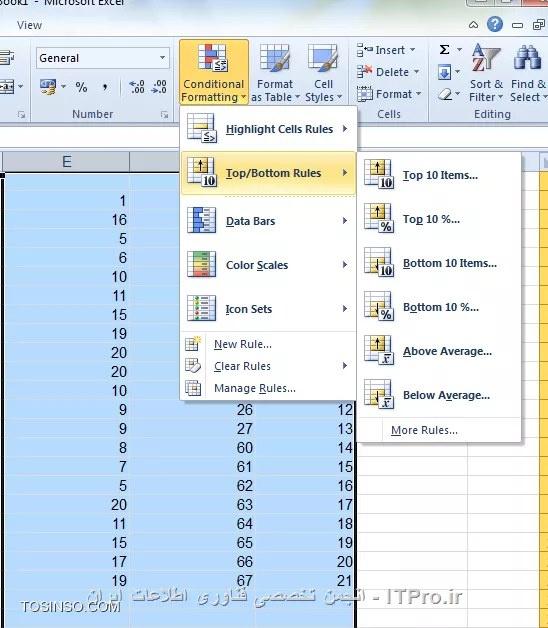Choose Bottom 10 % rule
Screen dimensions: 548x628
(440, 307)
